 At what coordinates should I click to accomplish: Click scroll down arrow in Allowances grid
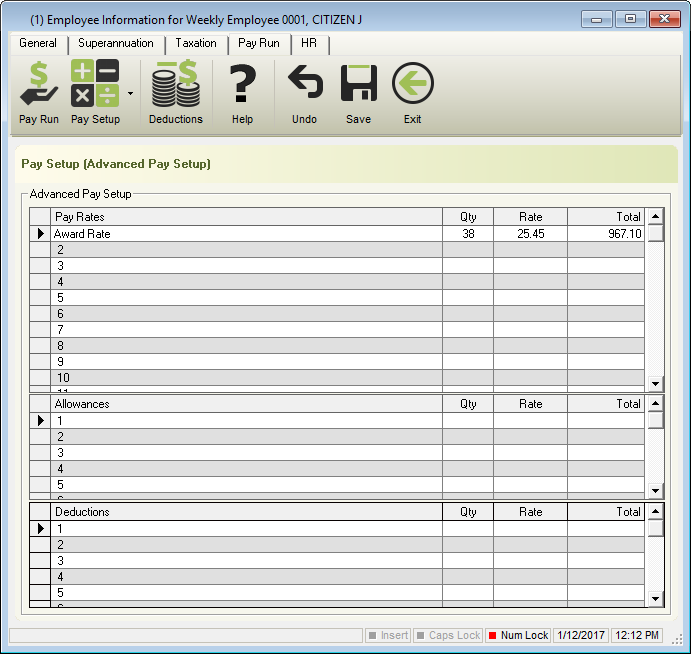655,491
